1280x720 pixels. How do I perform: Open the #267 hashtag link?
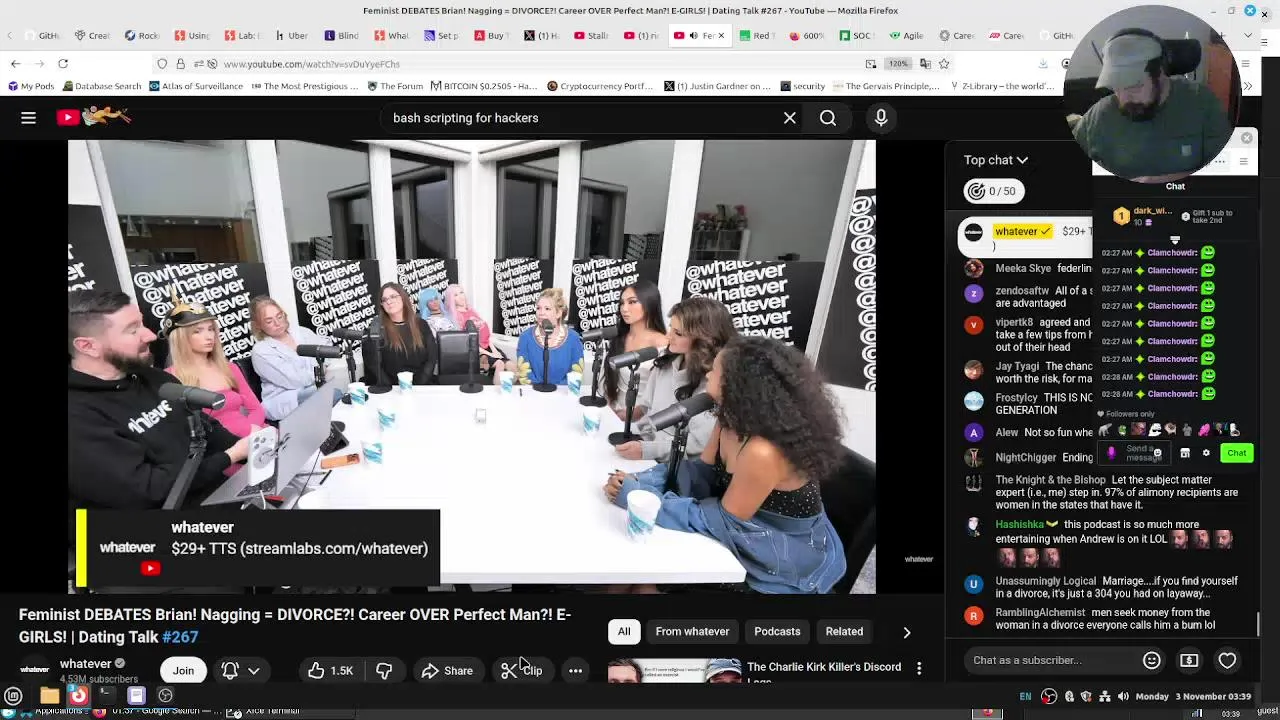180,637
